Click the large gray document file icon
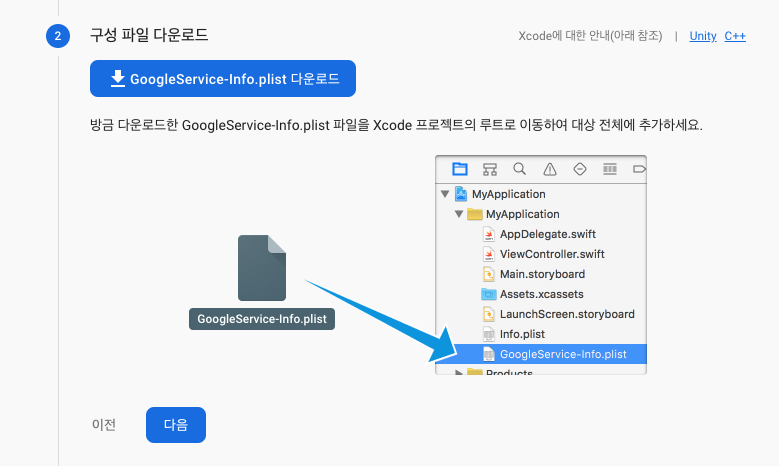The image size is (779, 466). tap(262, 268)
